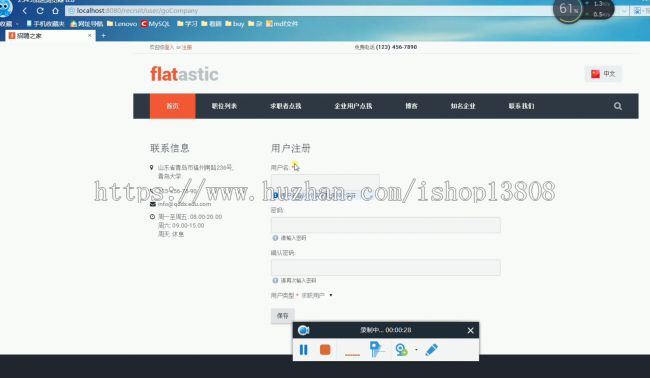Focus the 密码 password field
The image size is (650, 378).
coord(386,225)
